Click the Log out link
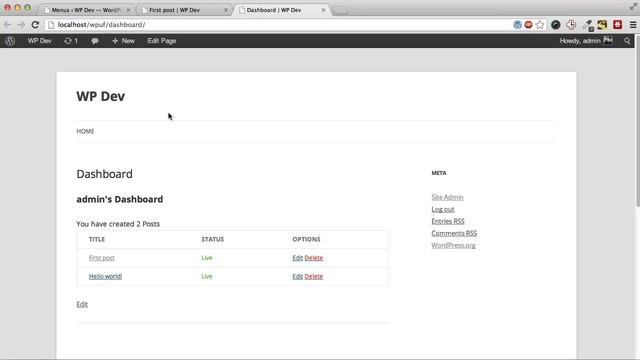This screenshot has width=640, height=360. pos(443,209)
